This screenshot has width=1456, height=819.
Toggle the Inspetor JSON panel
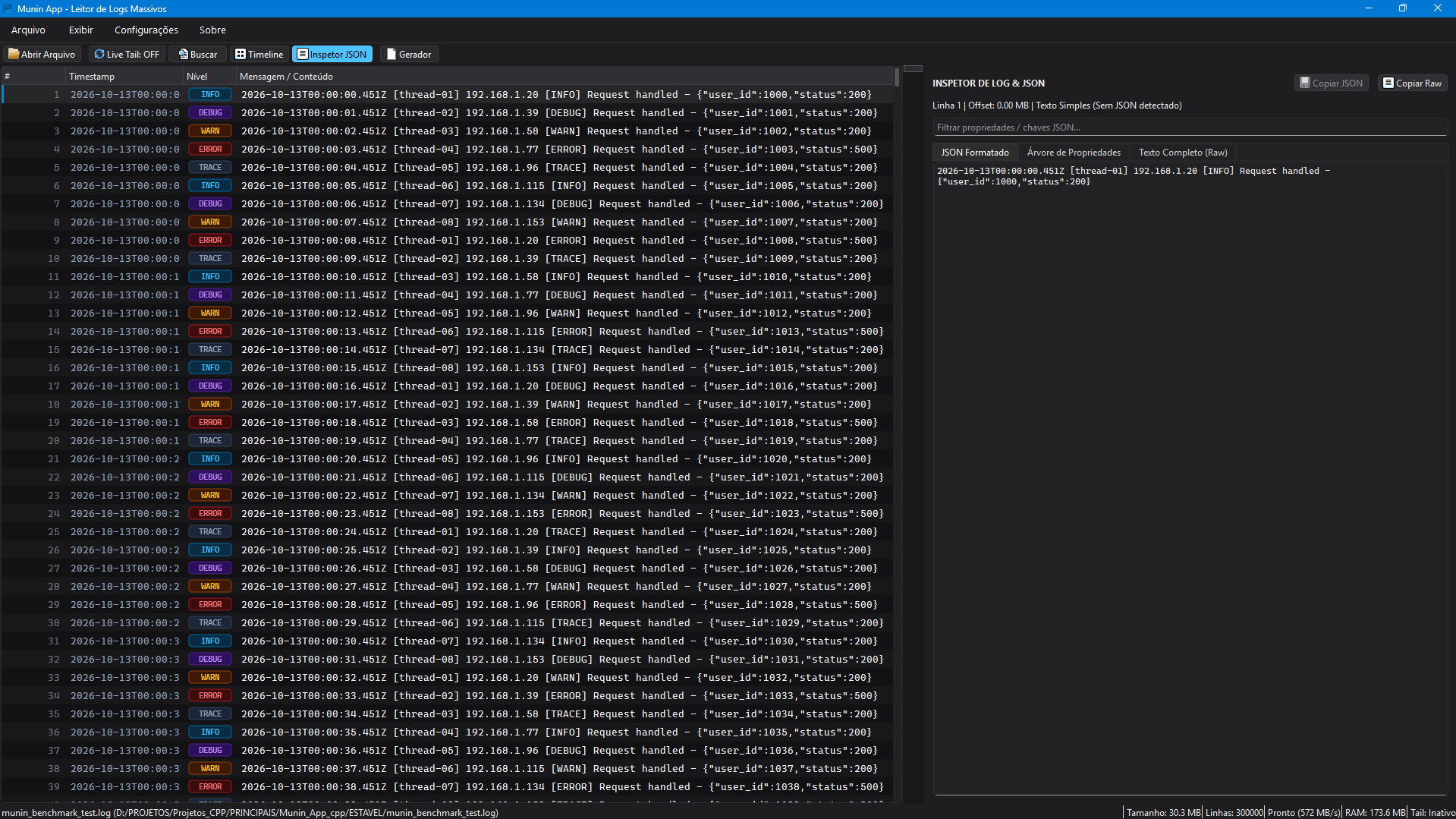point(332,54)
